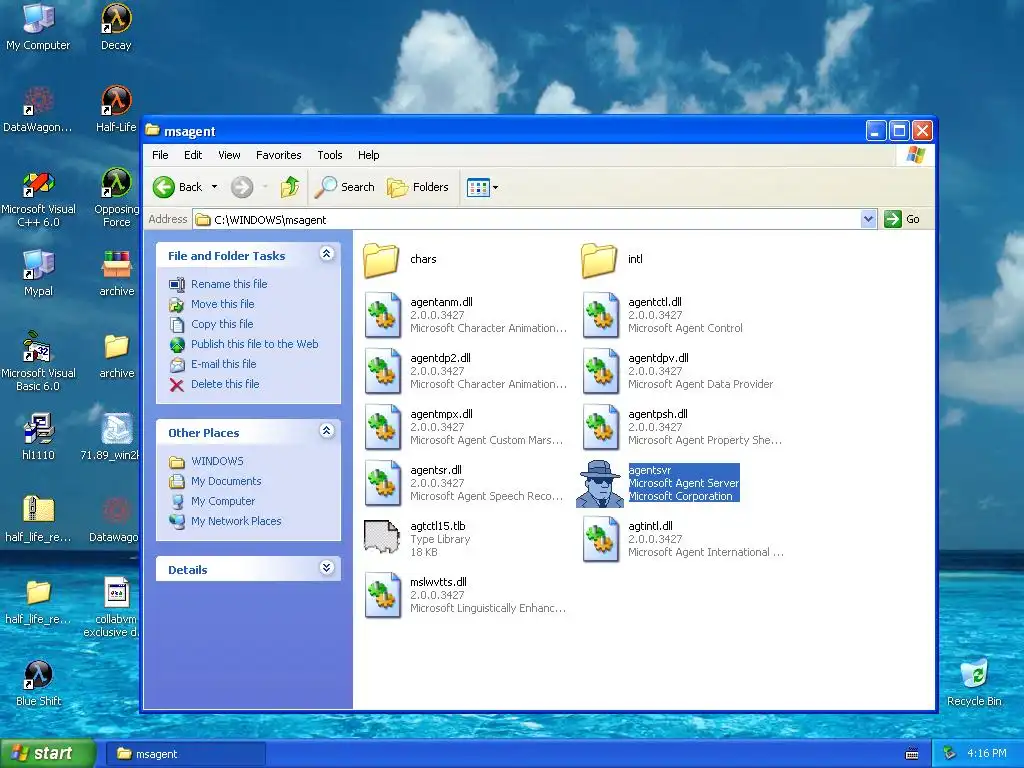Click the on-screen keyboard tray icon

pos(912,754)
